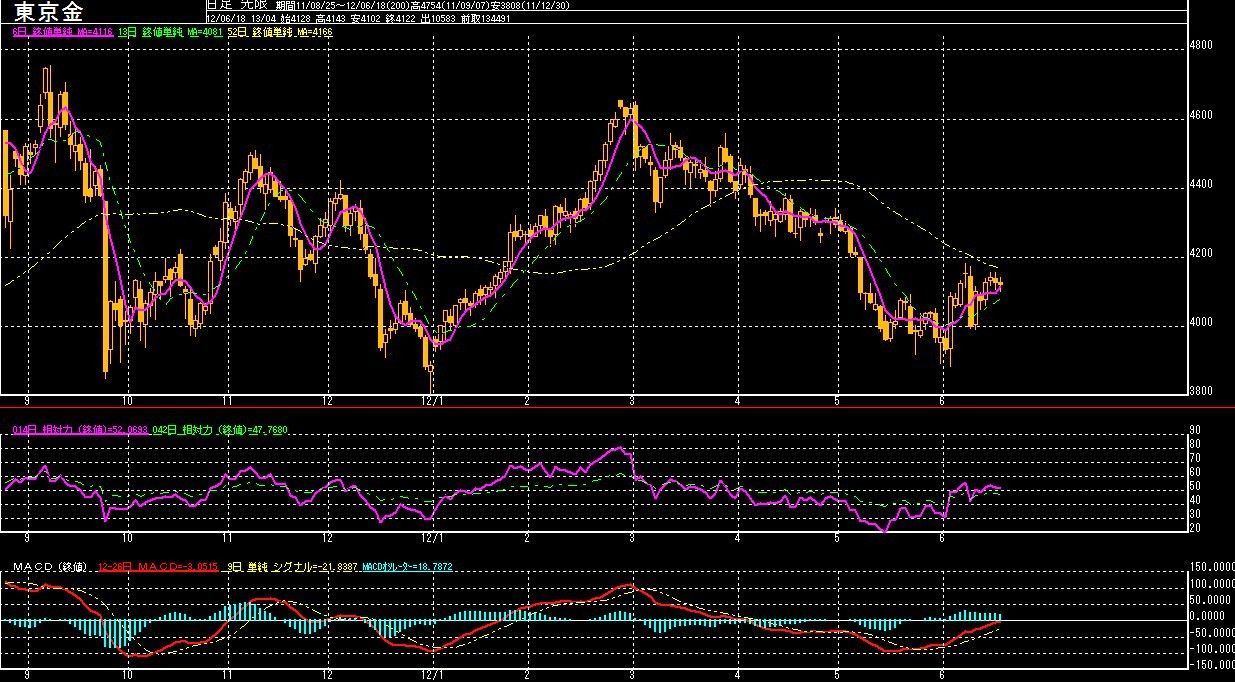
Task: Click the 12/1 date label under MACD panel
Action: pos(432,675)
